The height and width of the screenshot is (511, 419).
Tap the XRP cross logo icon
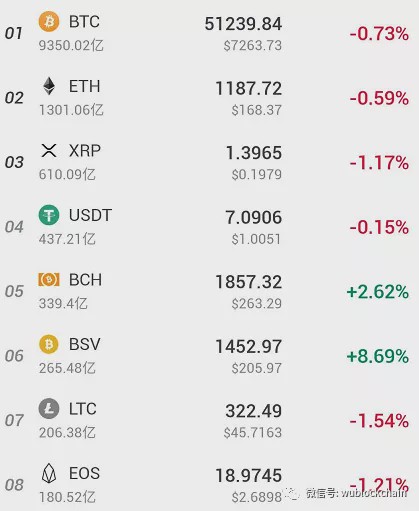pyautogui.click(x=49, y=150)
